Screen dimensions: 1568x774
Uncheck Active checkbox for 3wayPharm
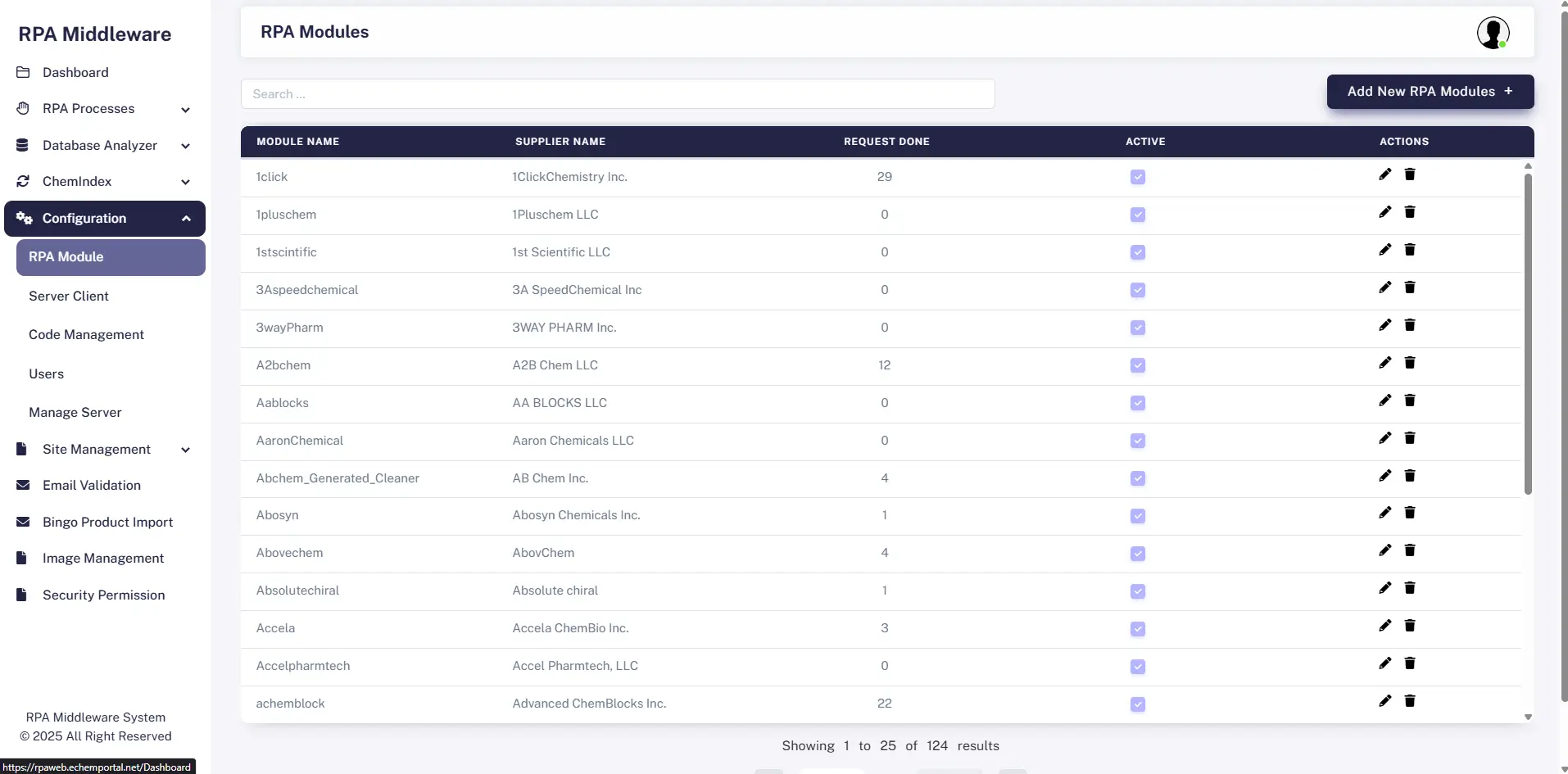1137,328
